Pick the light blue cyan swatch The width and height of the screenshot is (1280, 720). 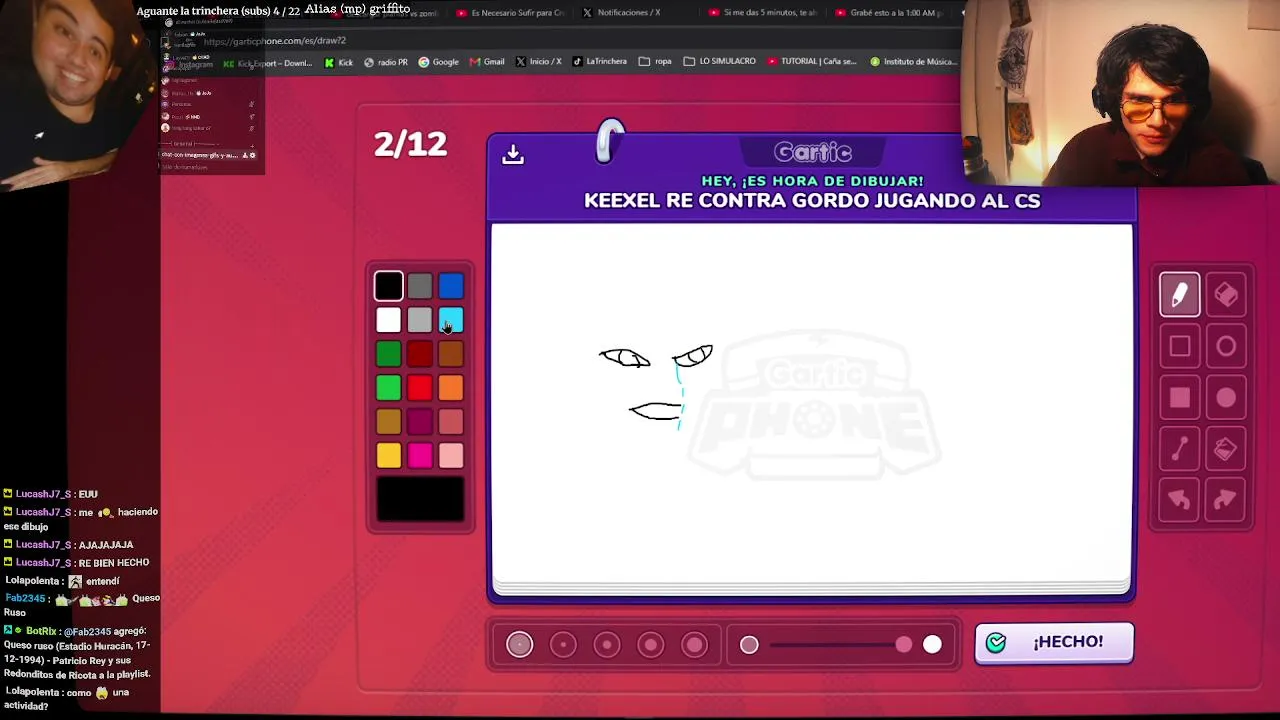pos(451,320)
